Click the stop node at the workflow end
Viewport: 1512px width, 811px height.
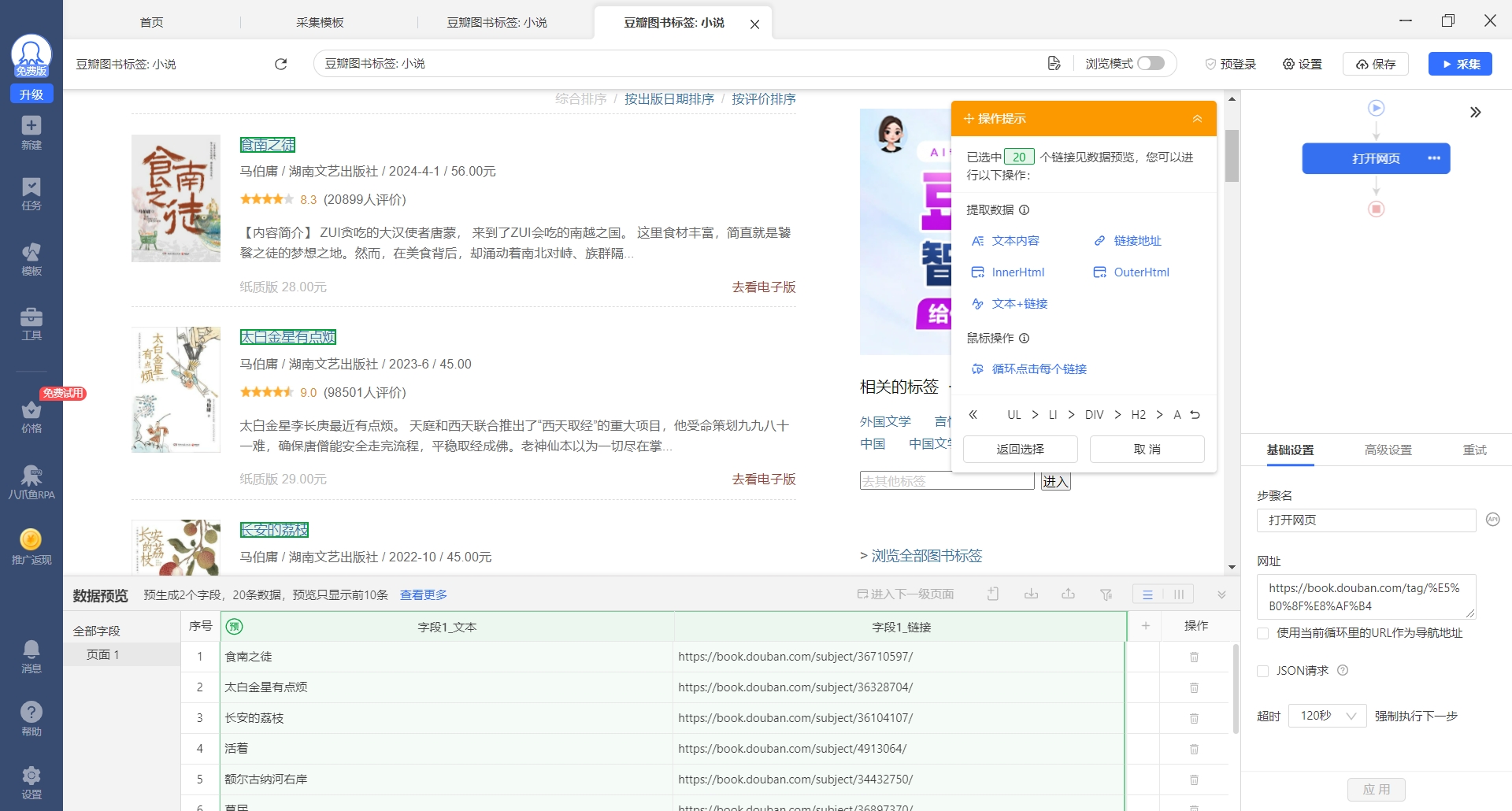(x=1376, y=209)
